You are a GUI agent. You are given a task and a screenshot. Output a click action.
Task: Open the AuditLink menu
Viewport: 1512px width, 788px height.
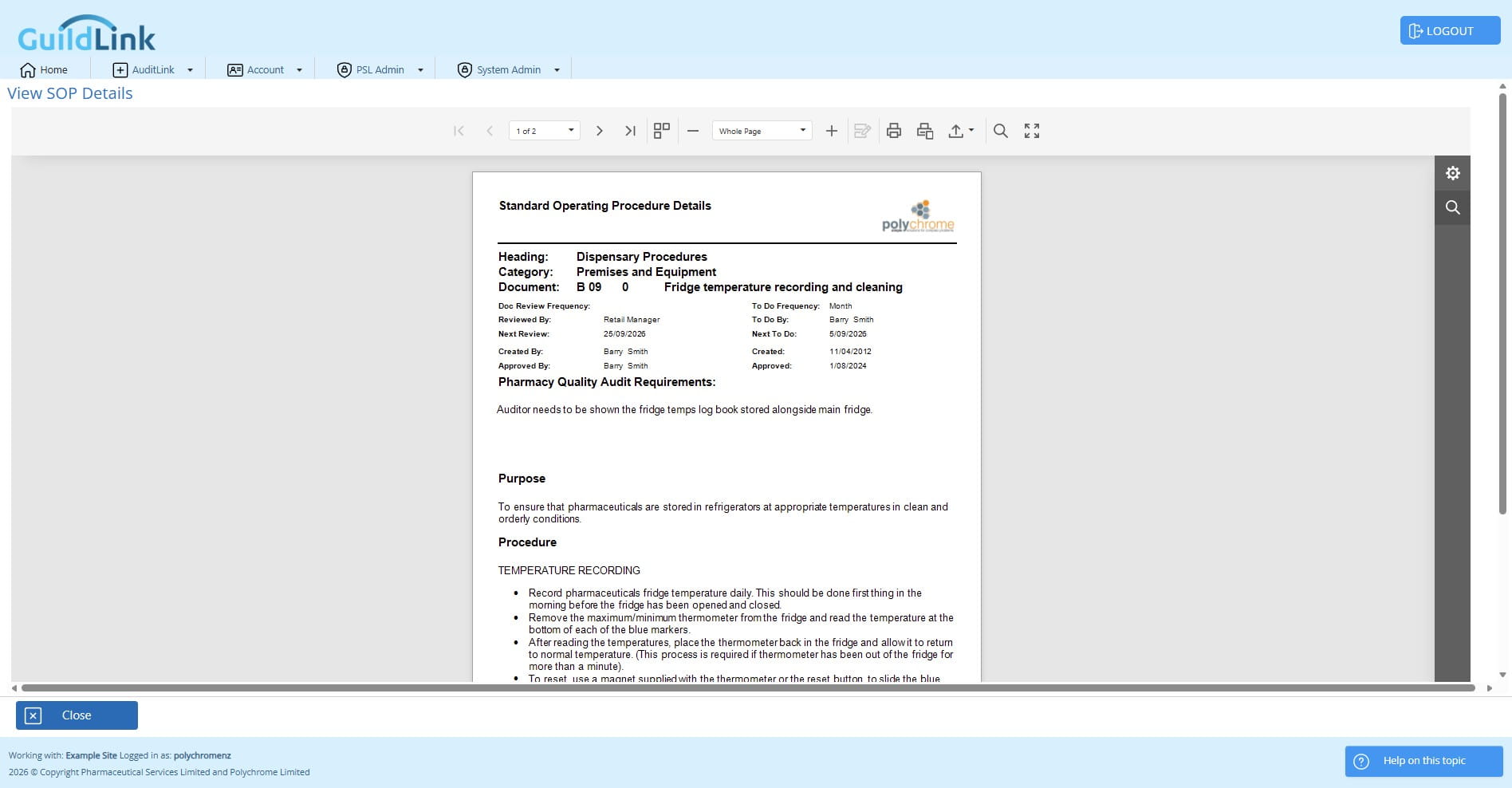153,70
